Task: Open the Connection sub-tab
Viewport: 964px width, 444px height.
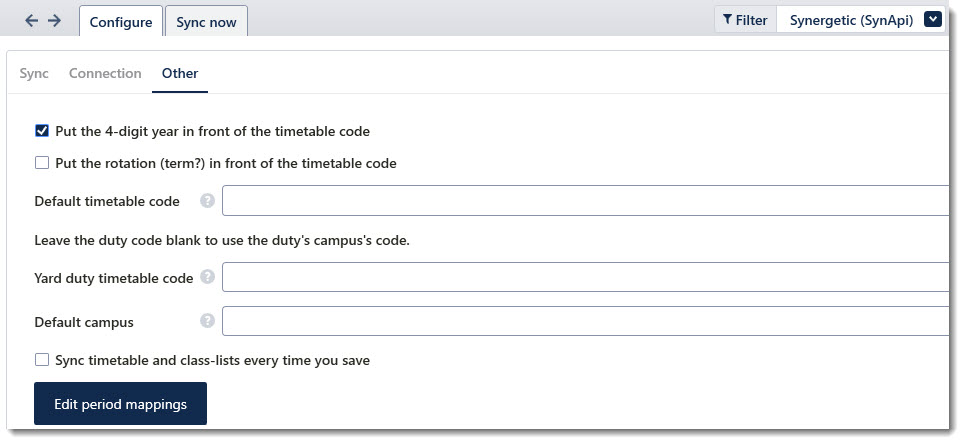Action: 105,73
